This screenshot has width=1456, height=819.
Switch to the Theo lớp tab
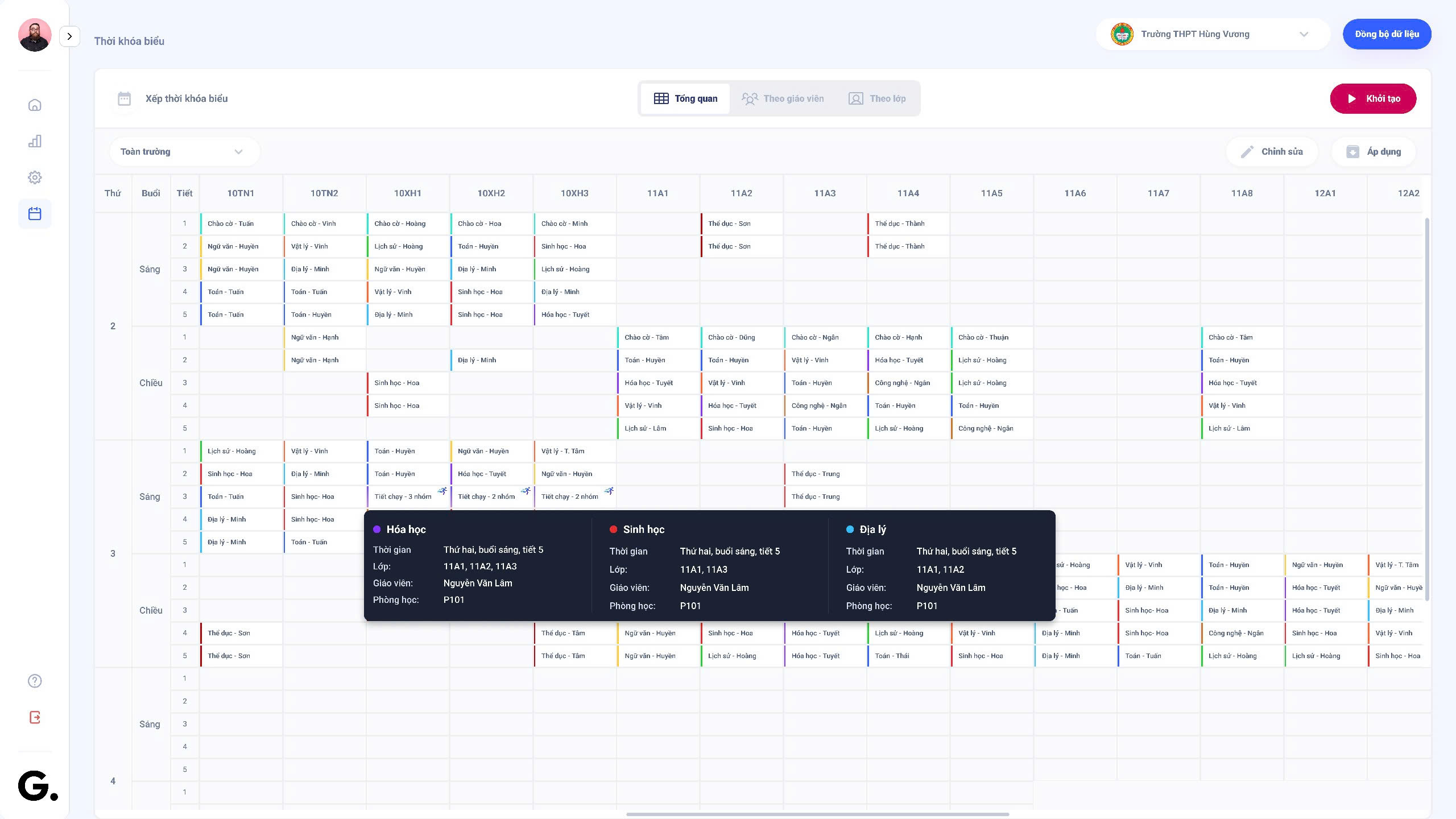(x=878, y=98)
